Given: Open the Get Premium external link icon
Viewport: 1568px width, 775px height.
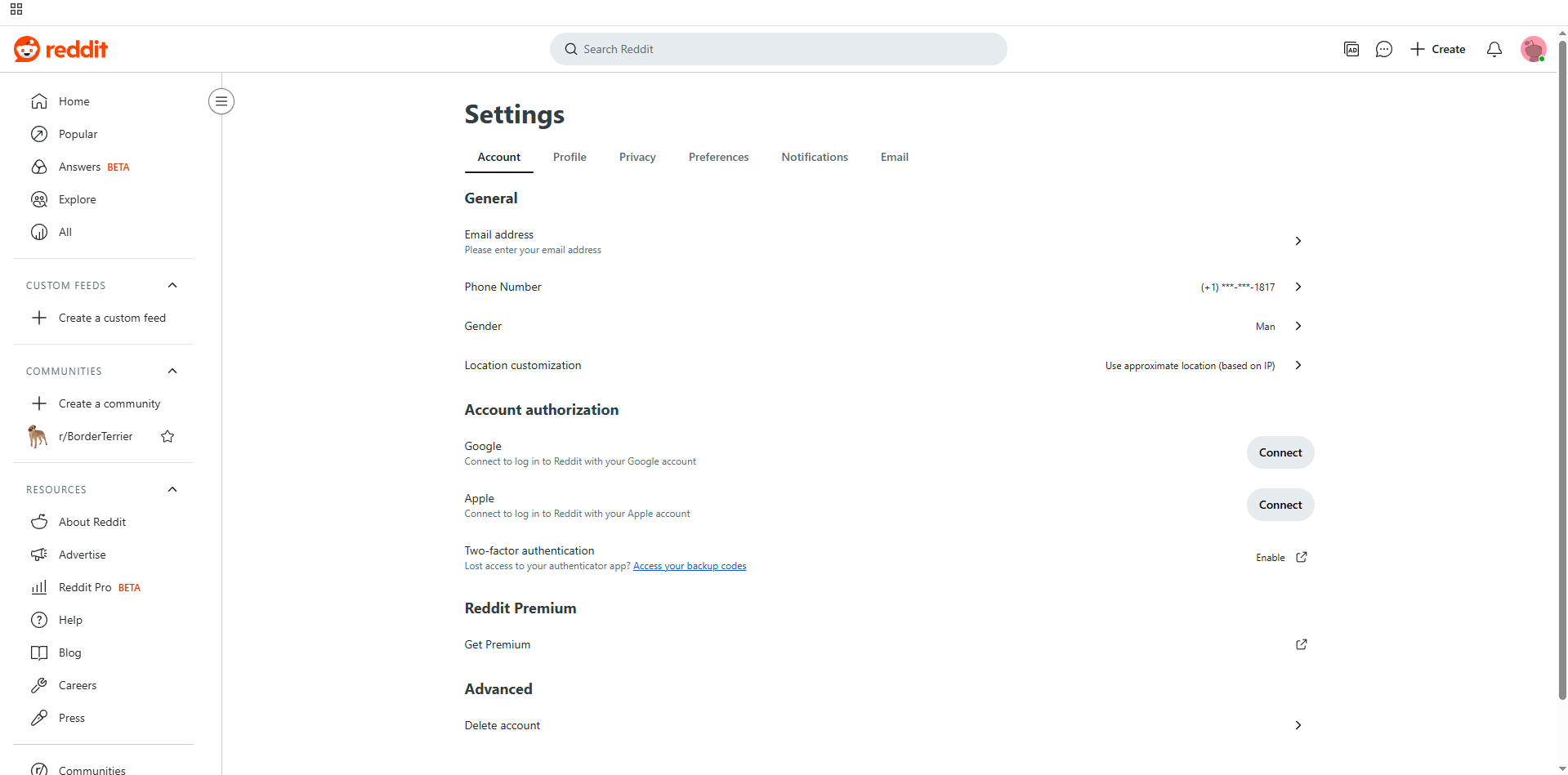Looking at the screenshot, I should [x=1302, y=644].
